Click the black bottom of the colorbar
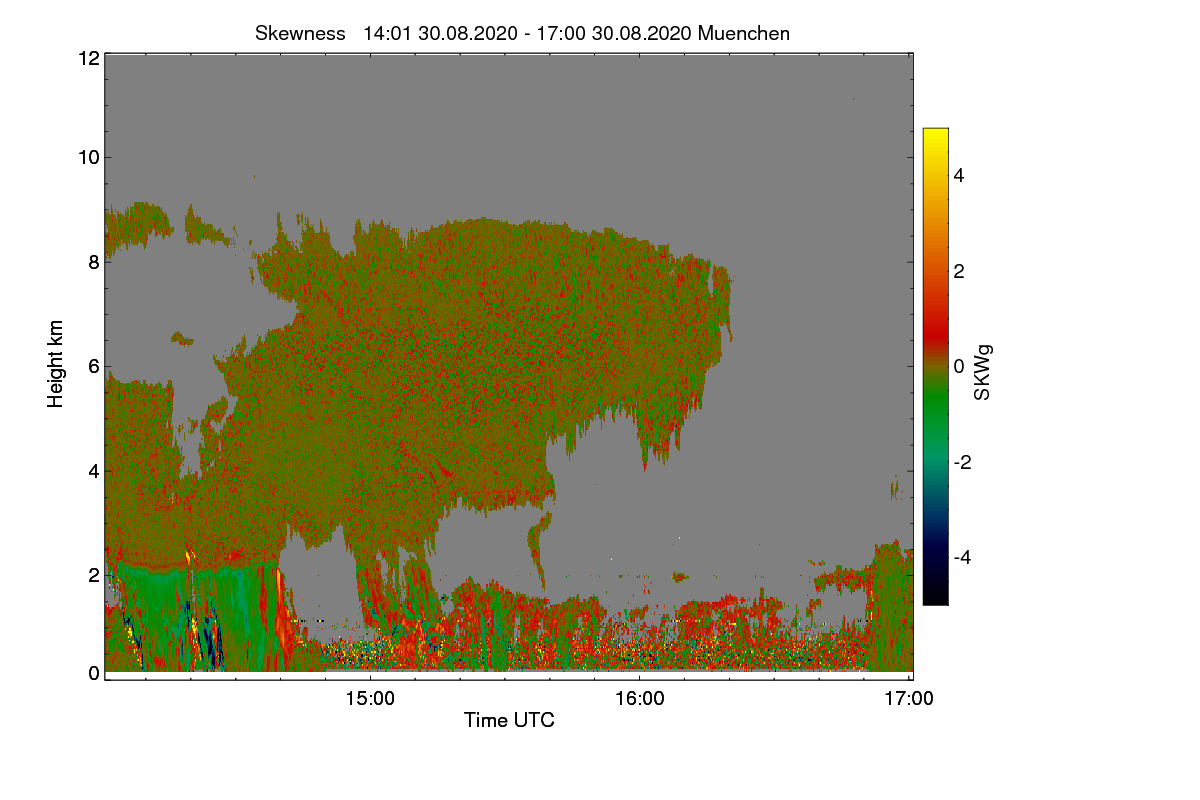 click(x=935, y=595)
